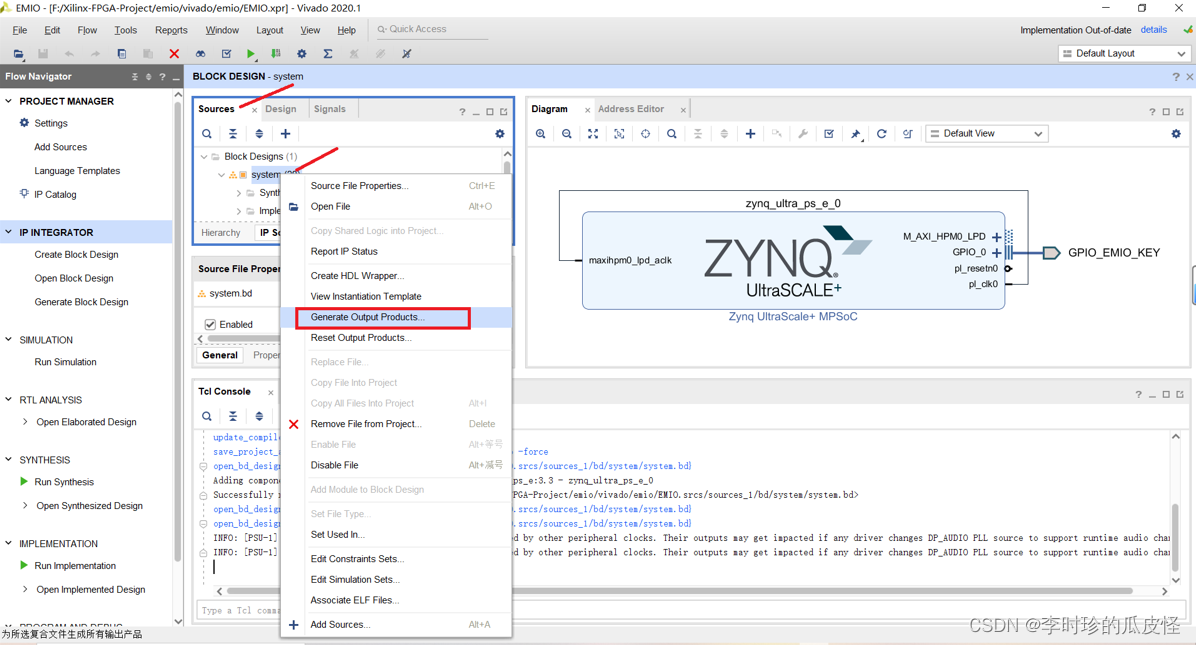Click Run Simulation

click(x=65, y=362)
